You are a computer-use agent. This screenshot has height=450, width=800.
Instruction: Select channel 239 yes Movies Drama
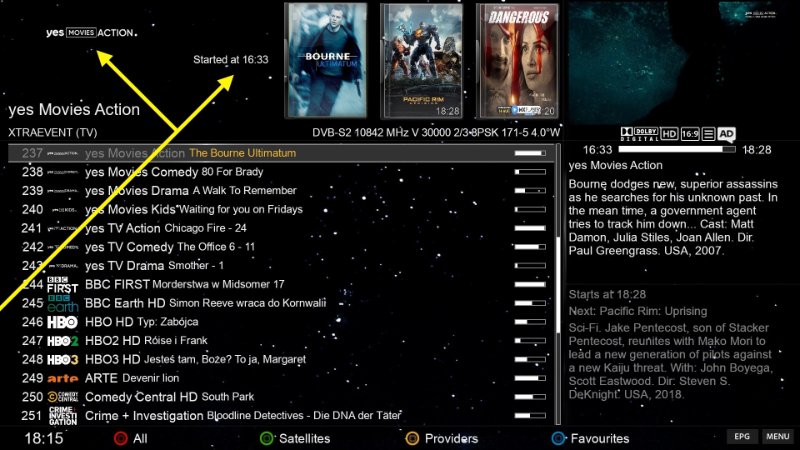pos(281,191)
